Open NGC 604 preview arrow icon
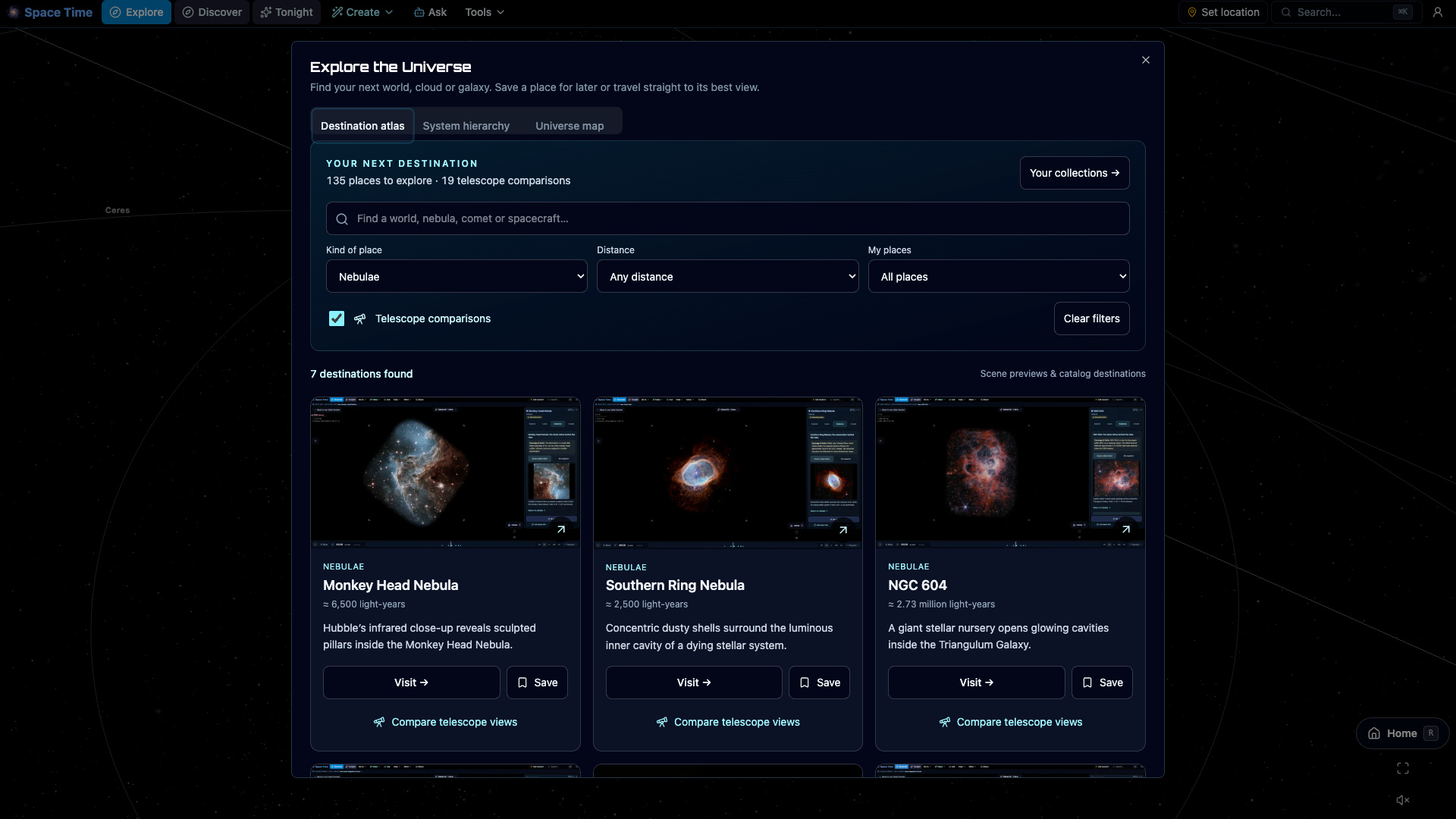Screen dimensions: 1456x819 tap(1126, 529)
